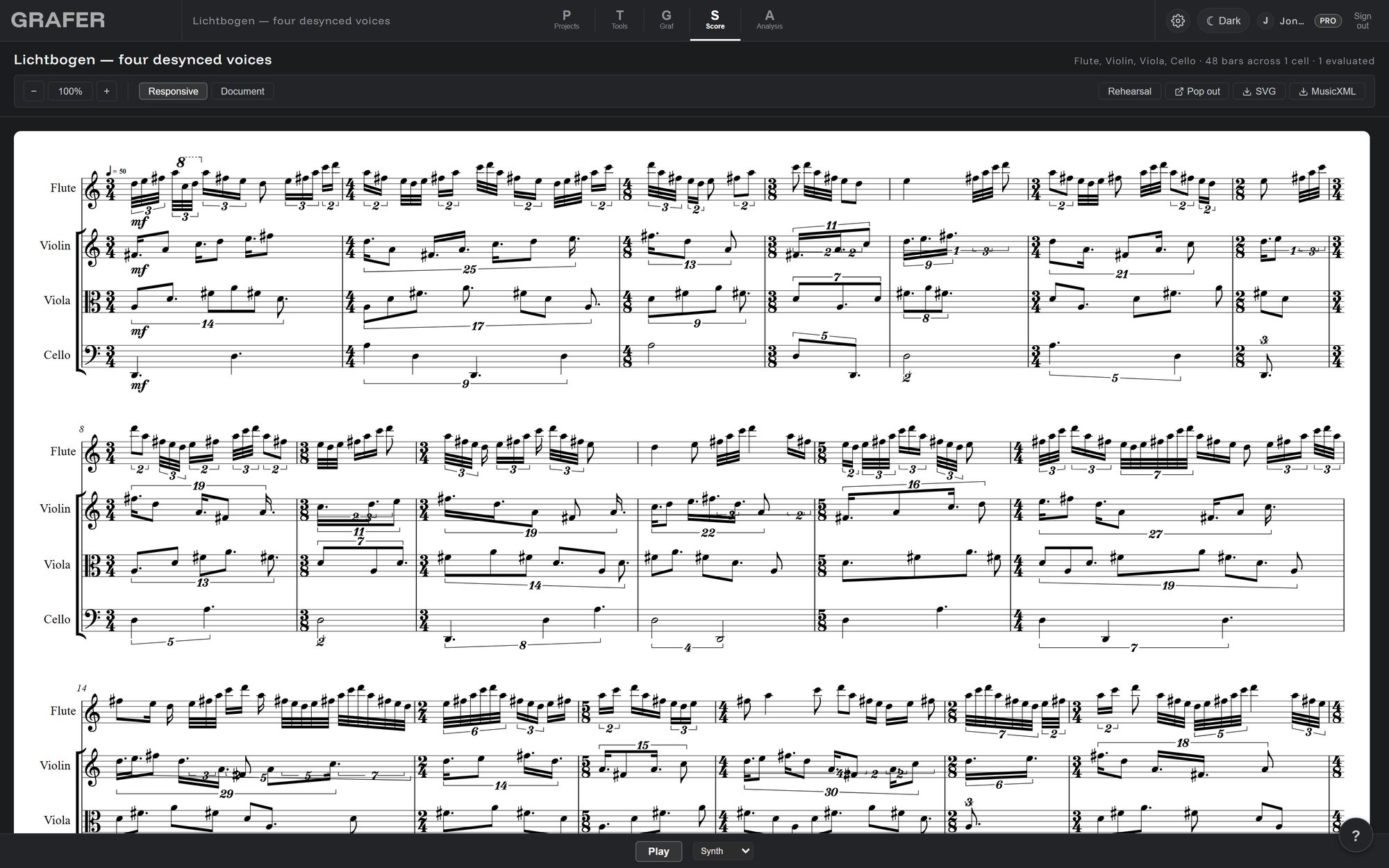Switch to the Projects tab

tap(566, 20)
